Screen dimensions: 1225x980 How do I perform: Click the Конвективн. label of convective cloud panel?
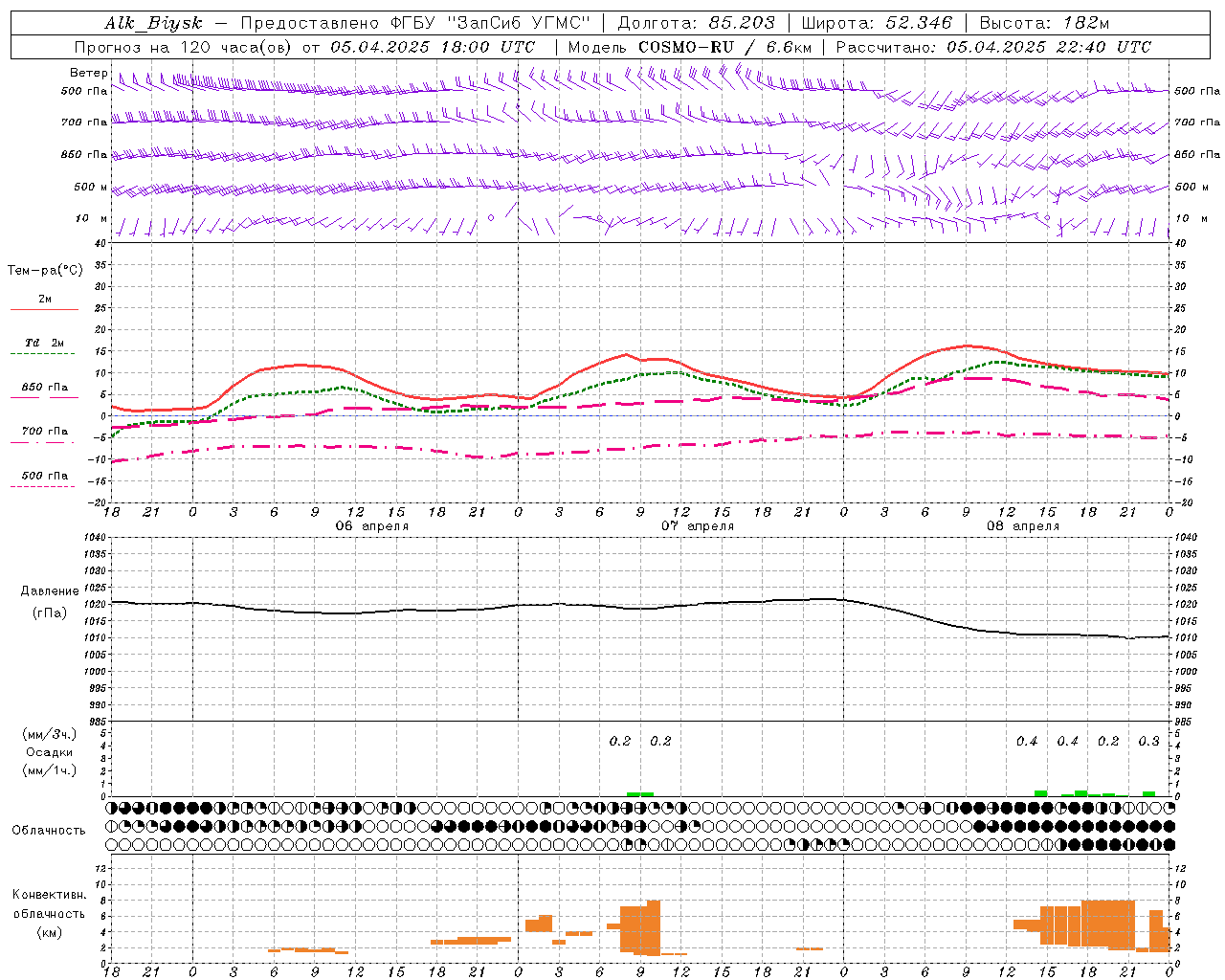[x=49, y=895]
